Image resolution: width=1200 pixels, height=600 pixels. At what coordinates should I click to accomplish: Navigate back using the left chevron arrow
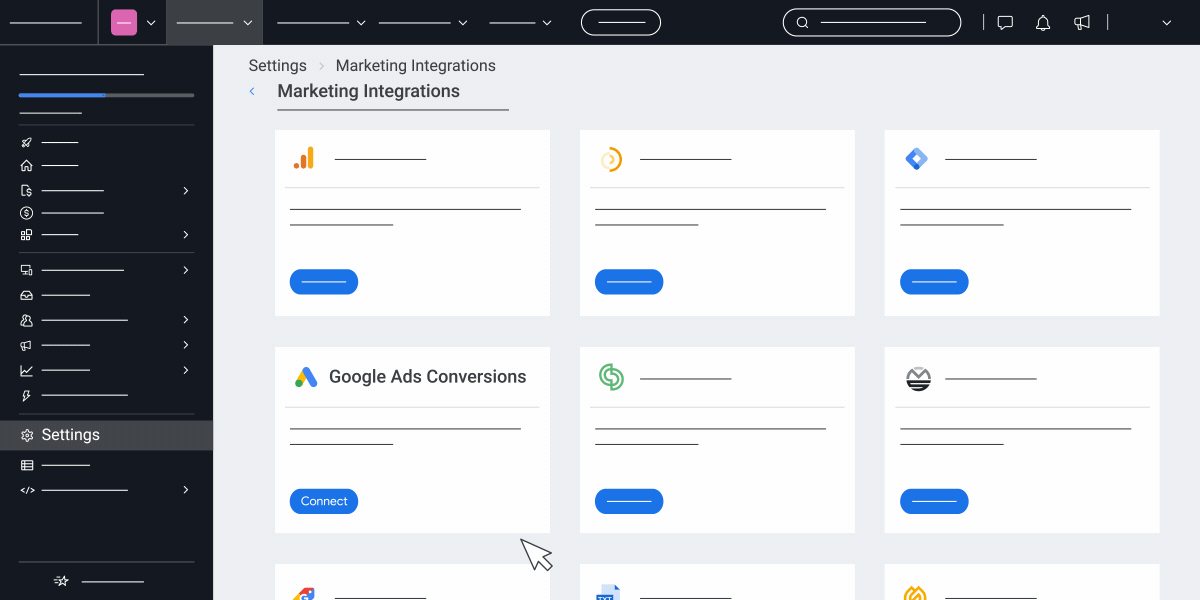click(x=251, y=91)
